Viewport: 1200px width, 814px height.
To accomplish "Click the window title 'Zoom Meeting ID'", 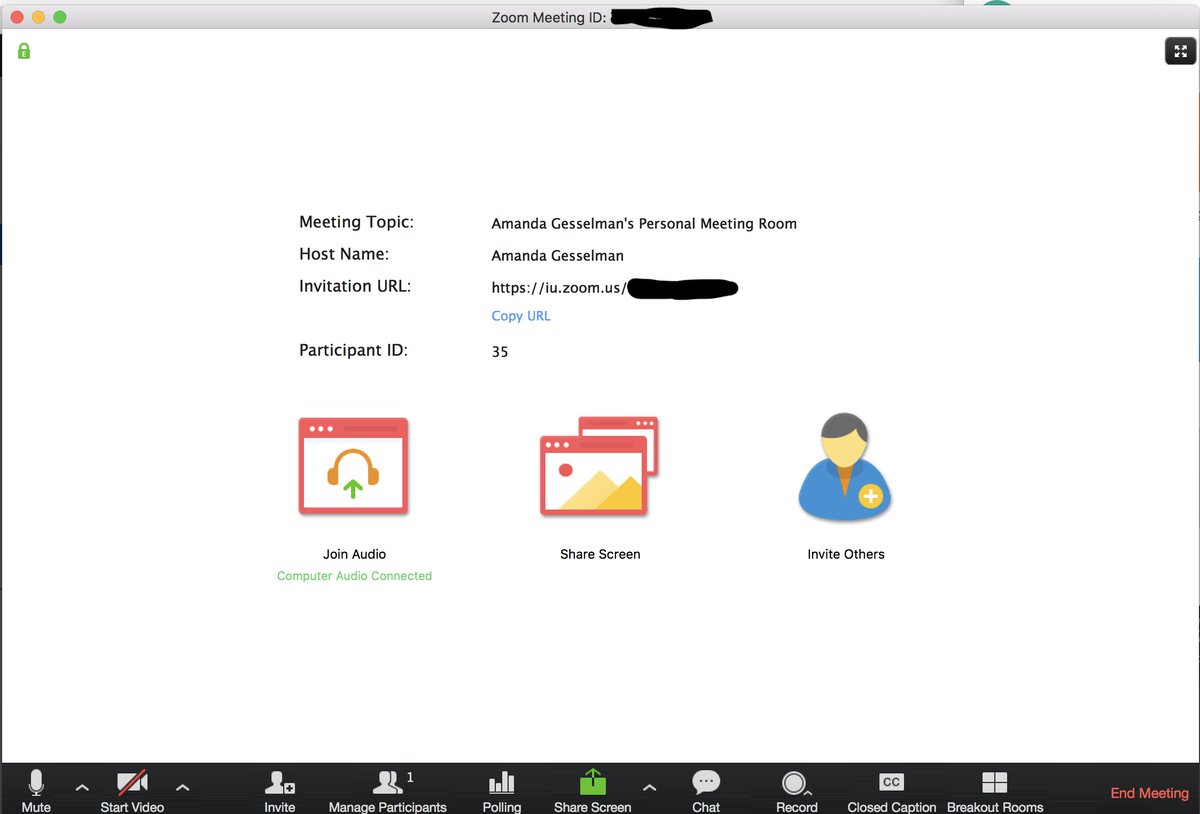I will coord(548,17).
